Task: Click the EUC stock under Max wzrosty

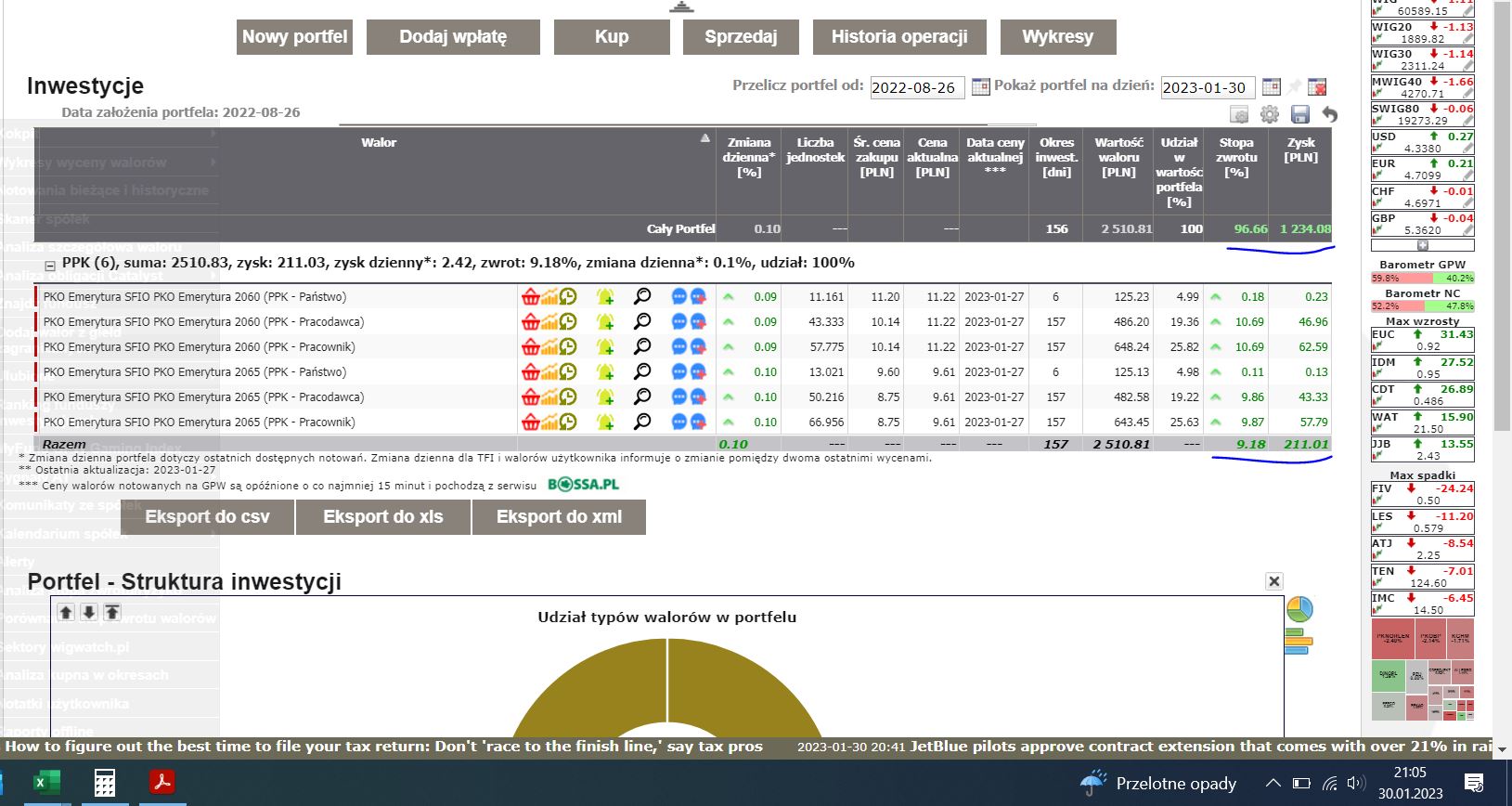Action: tap(1422, 340)
